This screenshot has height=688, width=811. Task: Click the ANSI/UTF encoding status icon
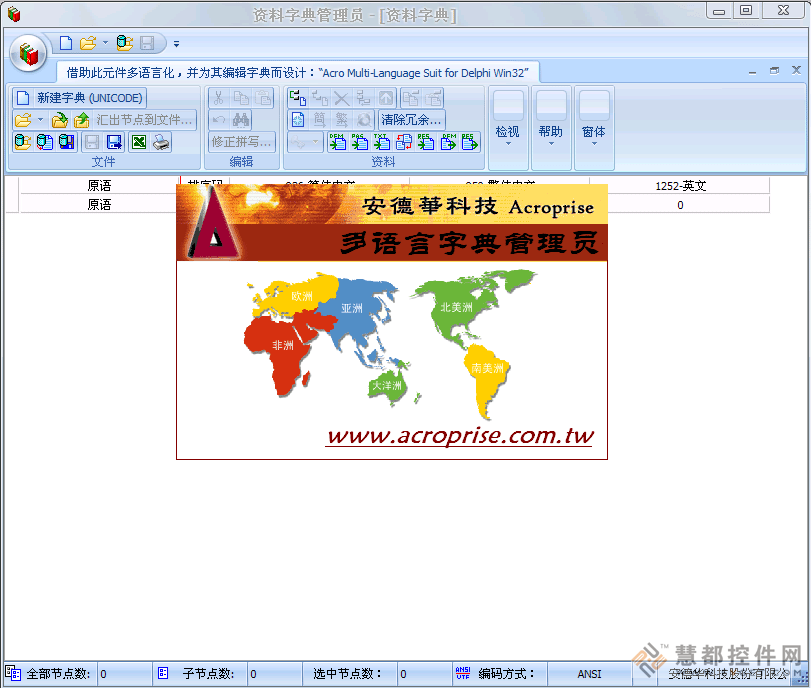463,673
